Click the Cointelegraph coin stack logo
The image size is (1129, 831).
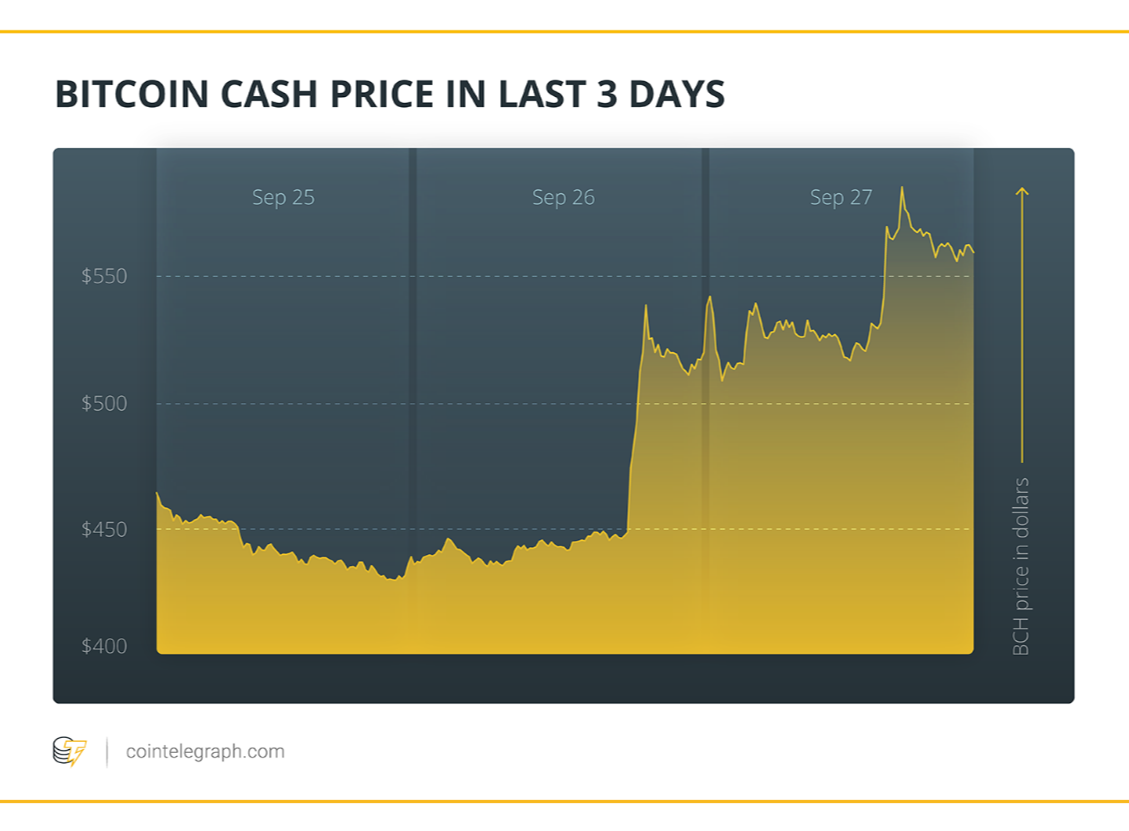70,751
